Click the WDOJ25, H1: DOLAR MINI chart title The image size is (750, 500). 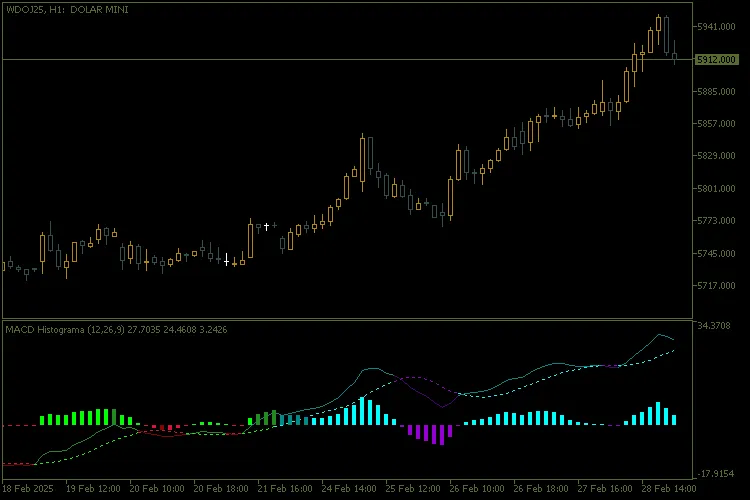pos(67,10)
